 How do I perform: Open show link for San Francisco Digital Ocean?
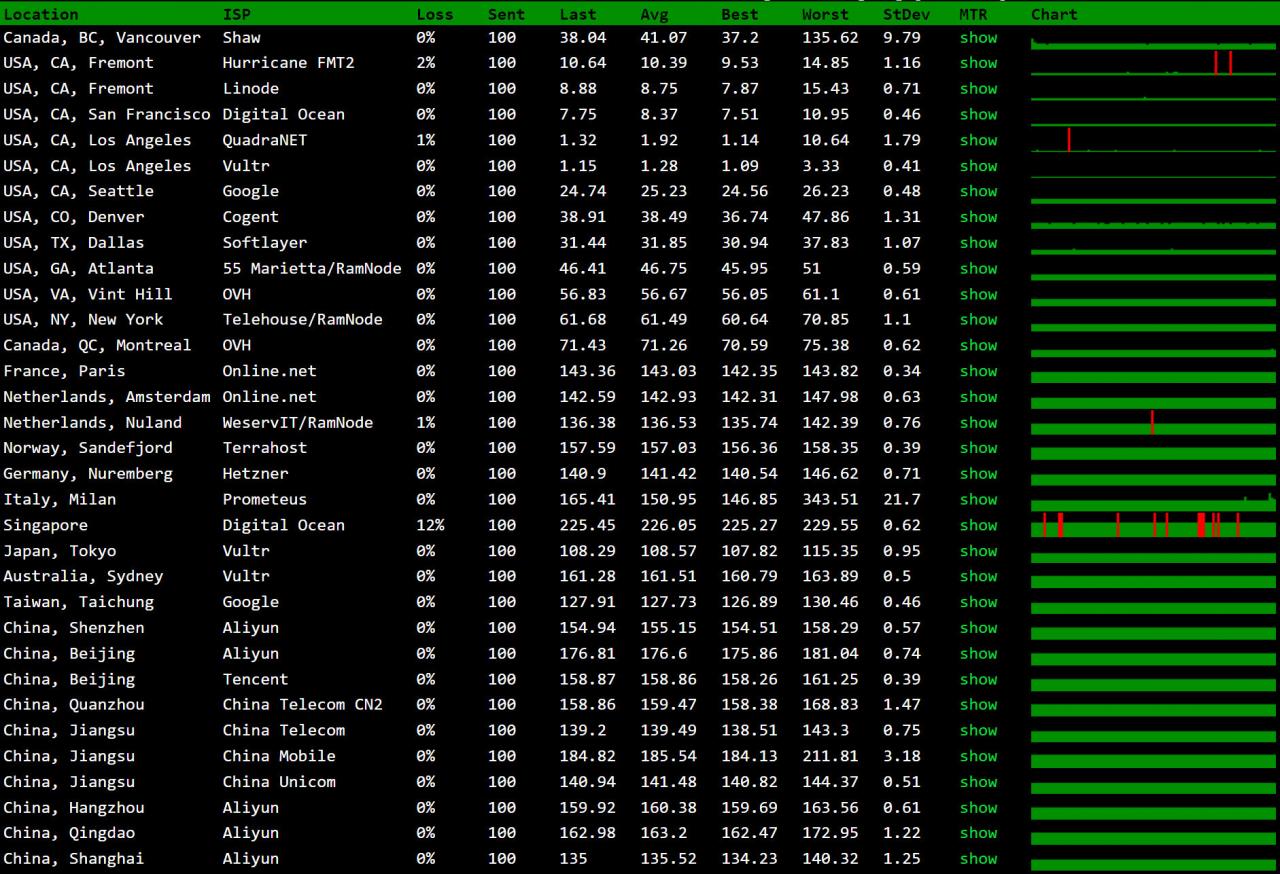978,115
